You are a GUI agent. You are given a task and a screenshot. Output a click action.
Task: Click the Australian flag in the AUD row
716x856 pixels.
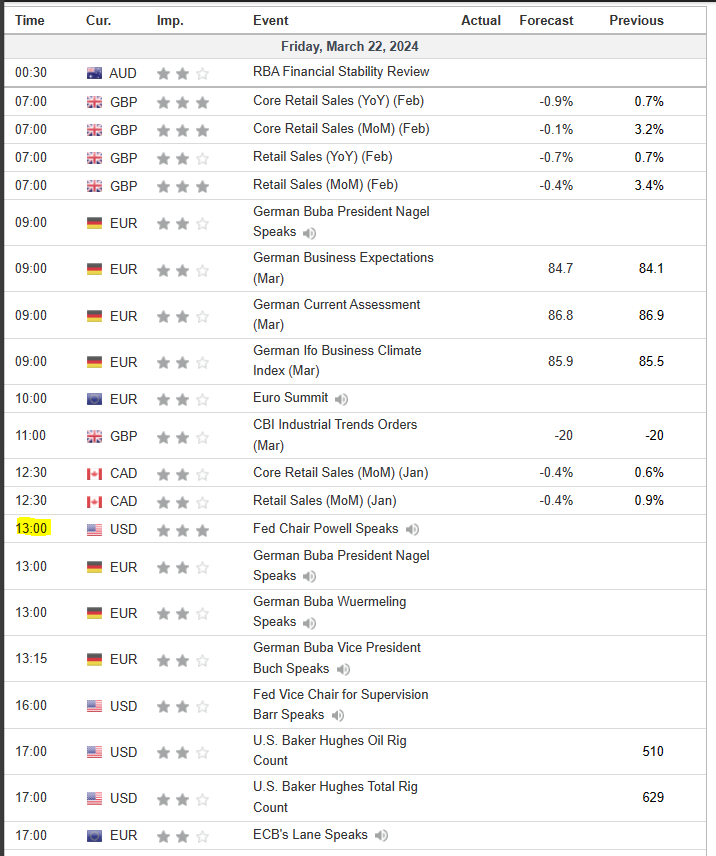tap(95, 73)
